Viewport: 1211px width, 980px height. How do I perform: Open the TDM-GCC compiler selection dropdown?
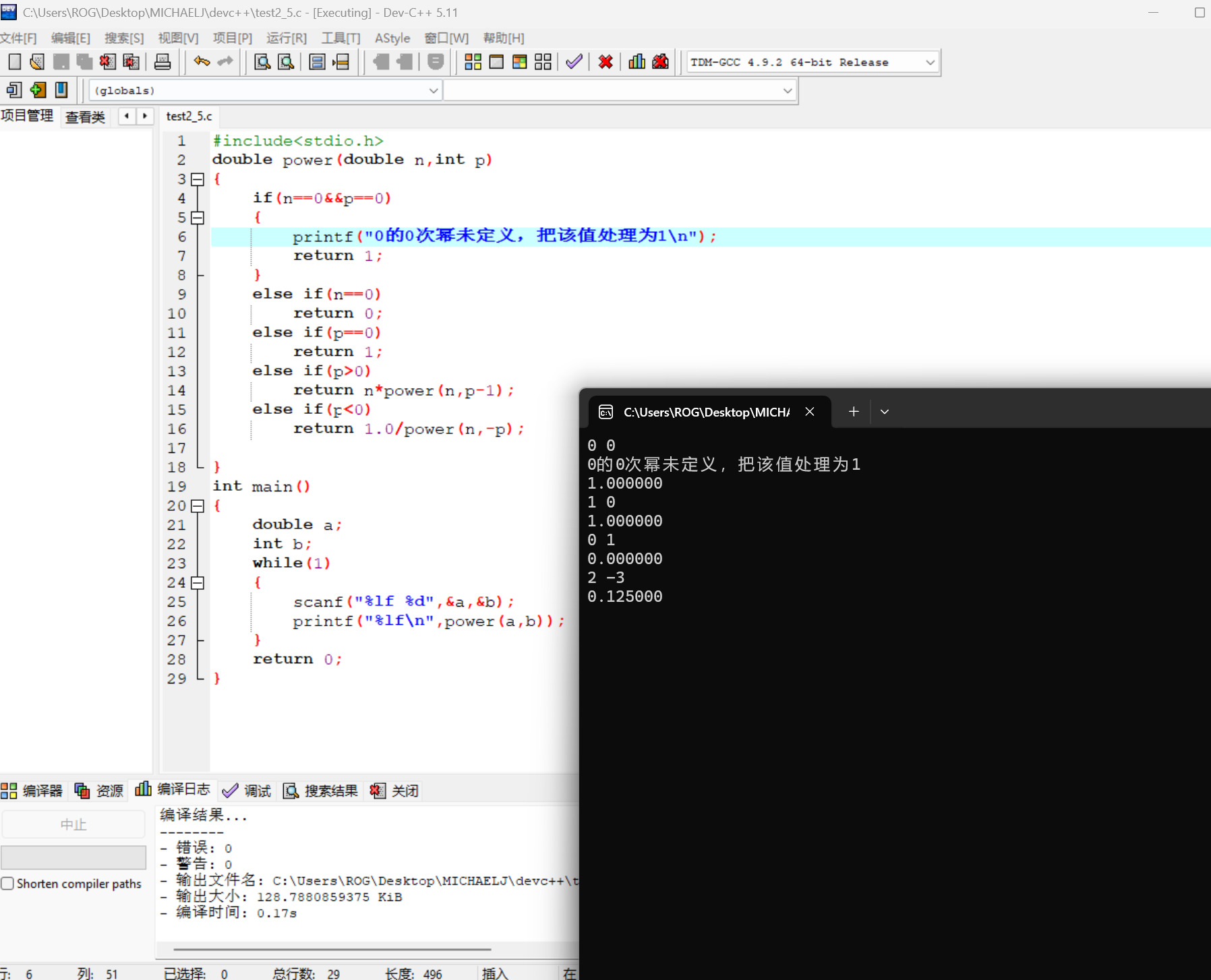click(x=930, y=63)
